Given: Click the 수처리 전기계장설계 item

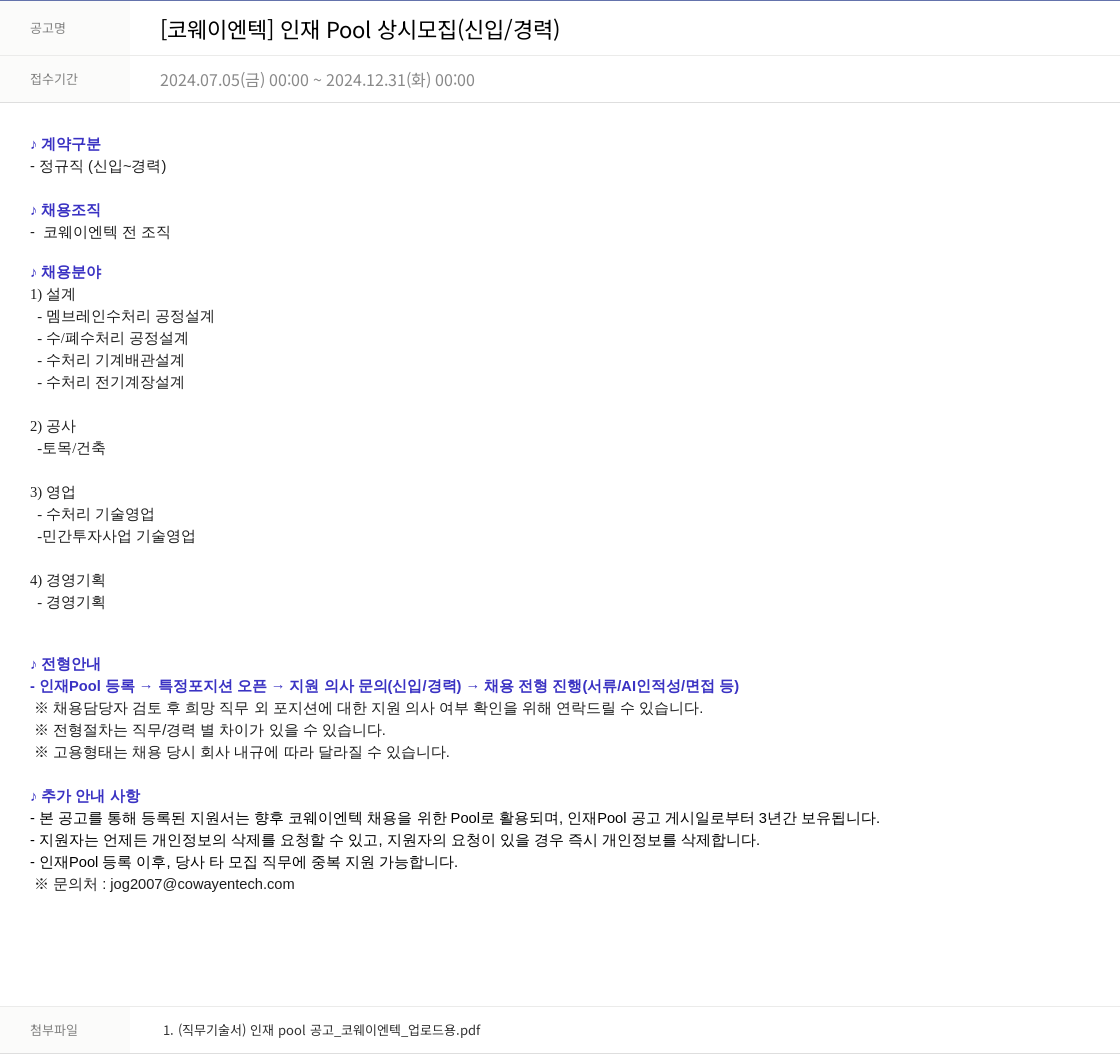Looking at the screenshot, I should pos(111,383).
